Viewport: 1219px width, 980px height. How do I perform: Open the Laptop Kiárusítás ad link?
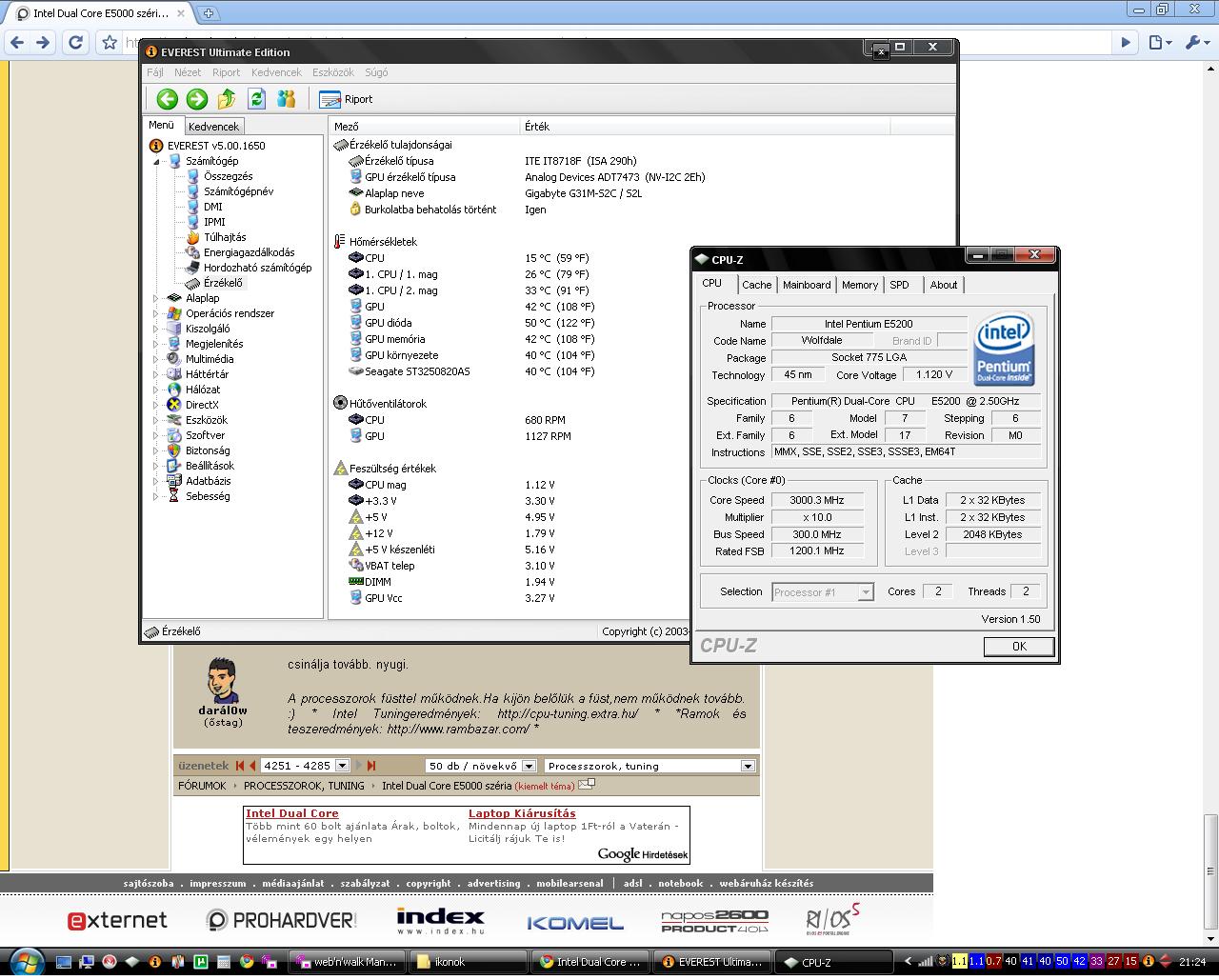point(522,813)
